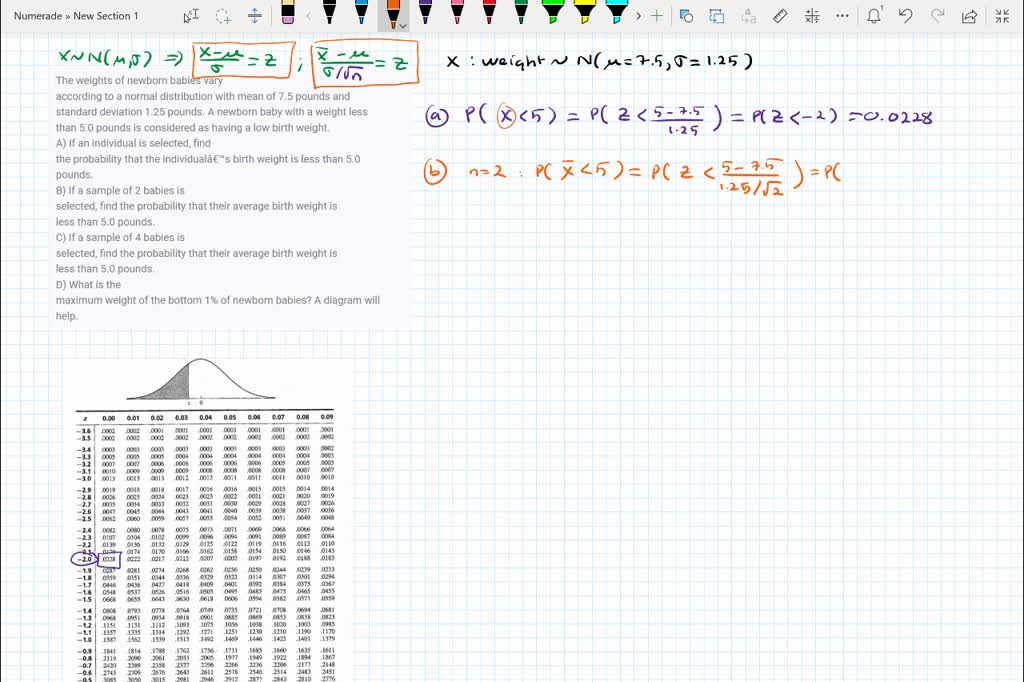Toggle the text selection cursor tool

tap(190, 15)
